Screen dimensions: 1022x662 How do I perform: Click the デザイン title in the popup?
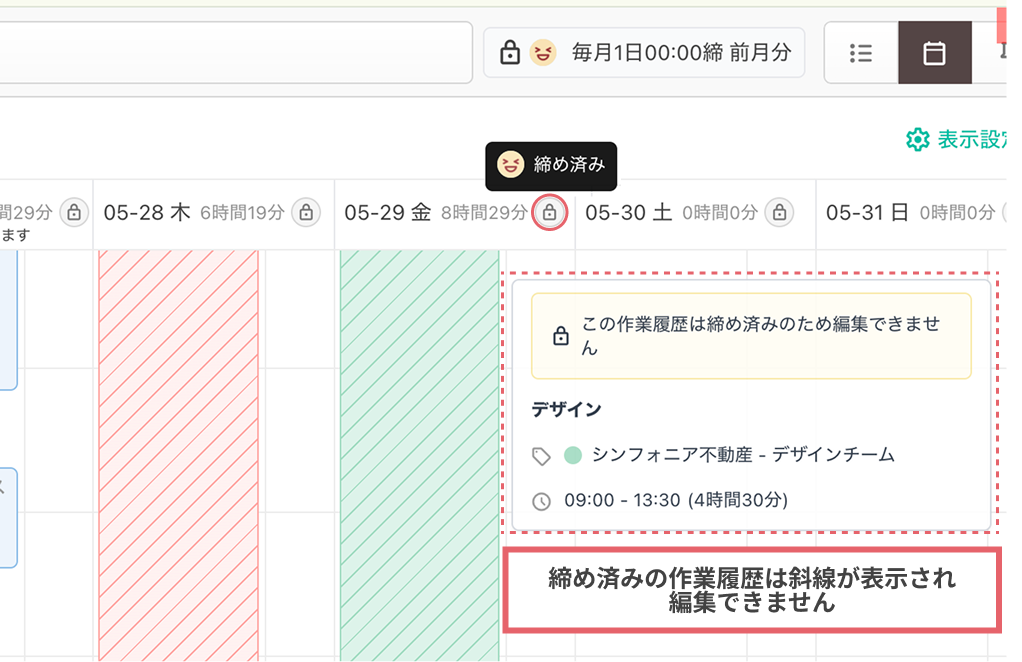pos(566,409)
